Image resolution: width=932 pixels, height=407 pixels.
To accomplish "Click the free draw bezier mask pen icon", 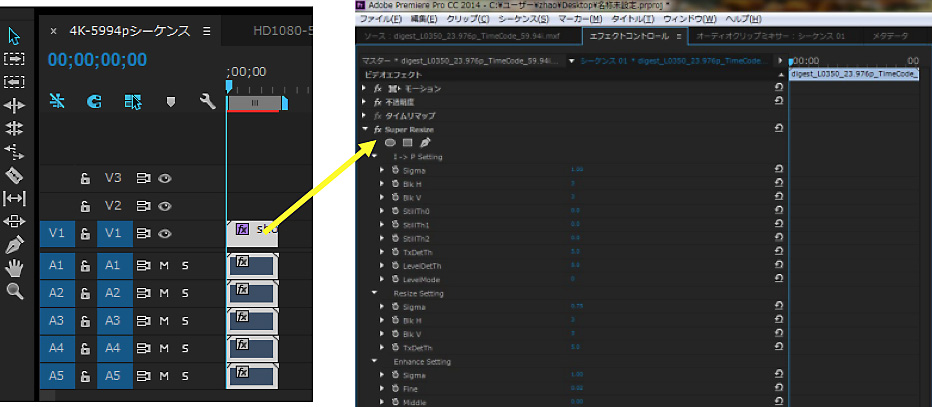I will pos(425,143).
